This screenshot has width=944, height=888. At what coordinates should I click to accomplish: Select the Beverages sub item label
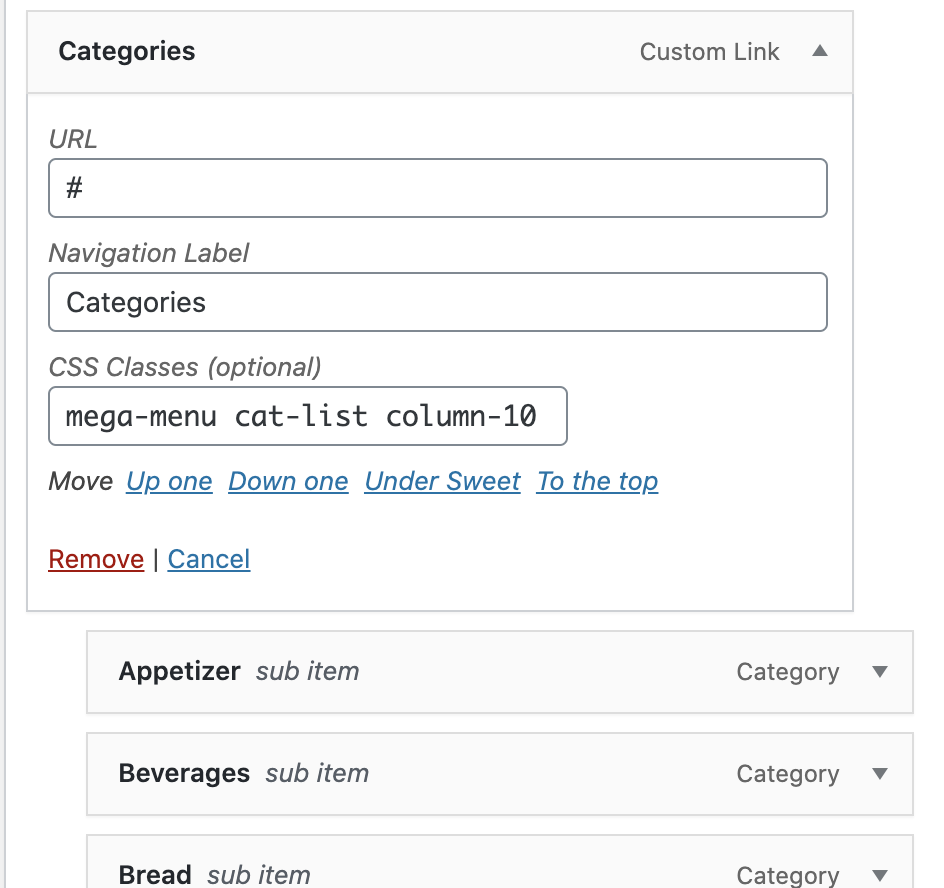pyautogui.click(x=184, y=774)
